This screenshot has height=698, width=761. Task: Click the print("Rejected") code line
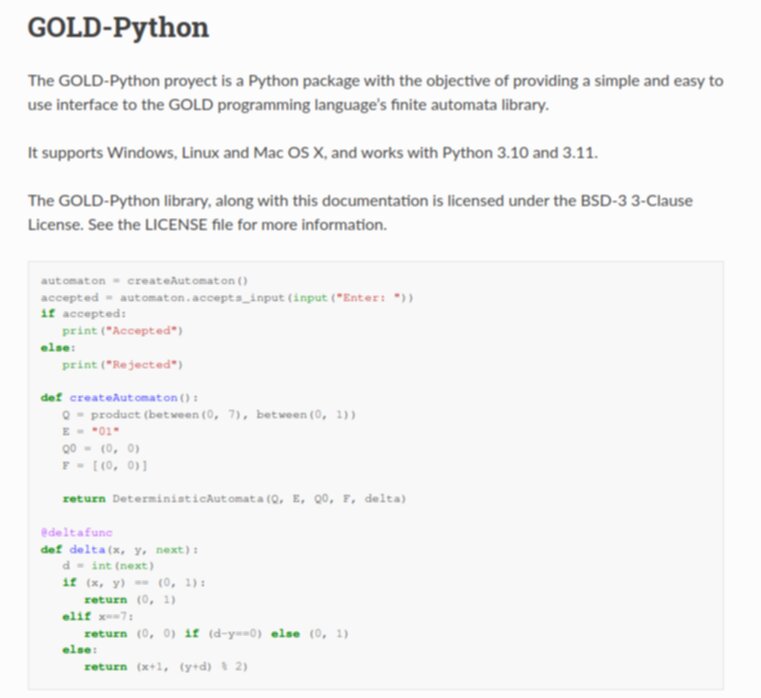pos(122,365)
